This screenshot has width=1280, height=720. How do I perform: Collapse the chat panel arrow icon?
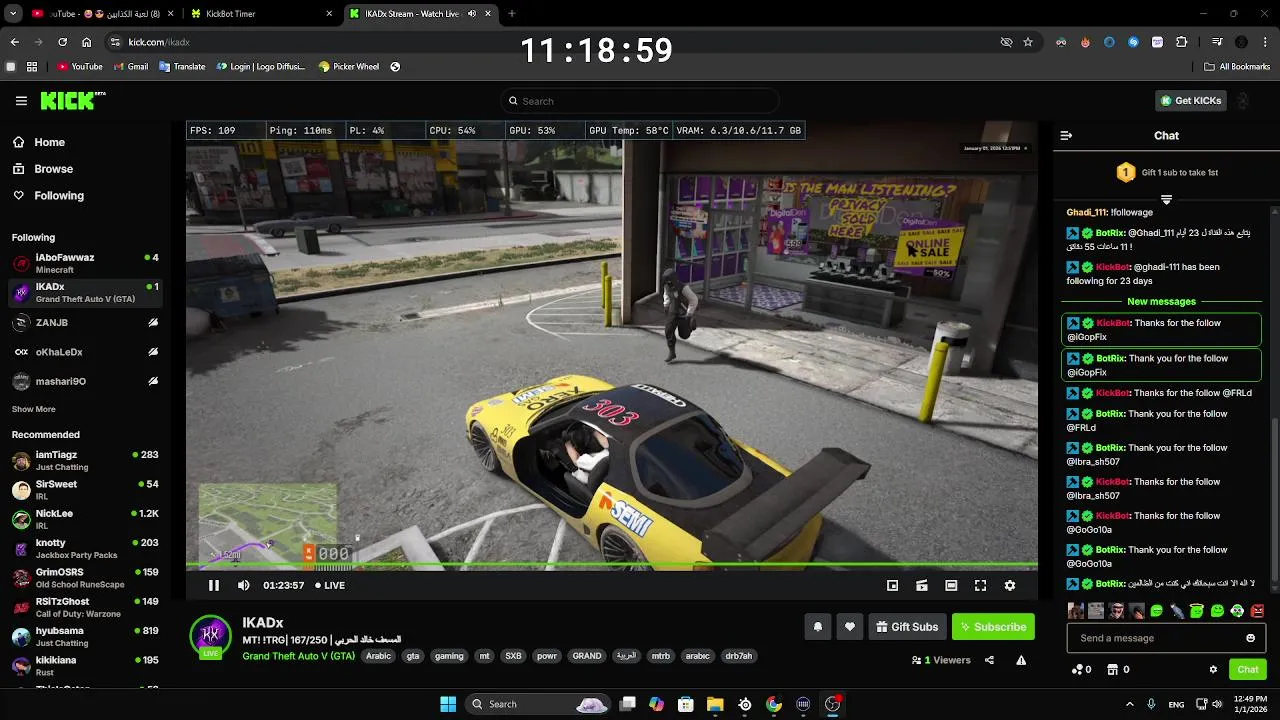pyautogui.click(x=1066, y=135)
